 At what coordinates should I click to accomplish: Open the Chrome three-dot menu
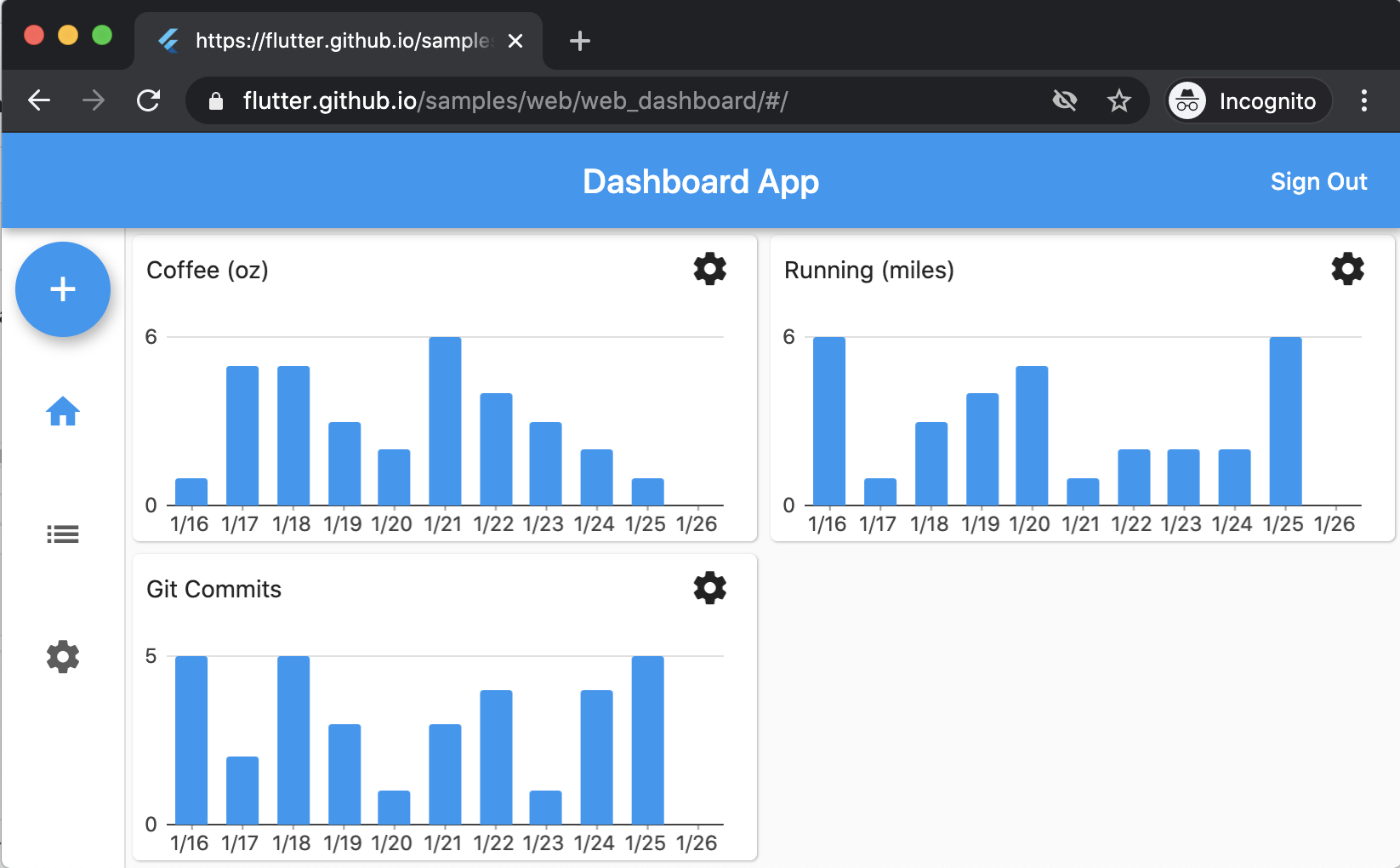1364,100
